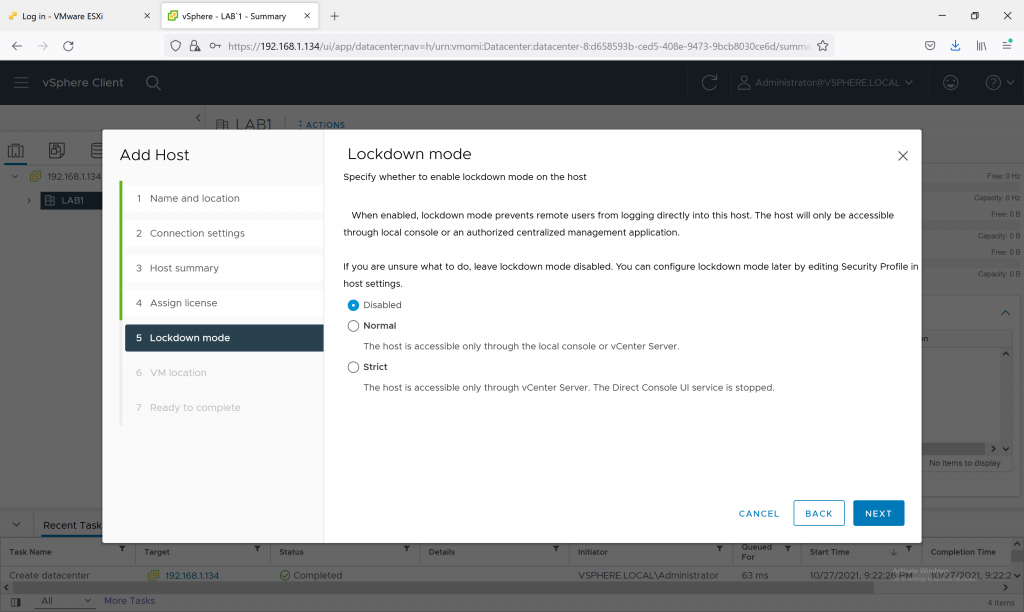Screen dimensions: 1024x612
Task: Select 192.168.1.134 vCenter in the tree
Action: coord(74,176)
